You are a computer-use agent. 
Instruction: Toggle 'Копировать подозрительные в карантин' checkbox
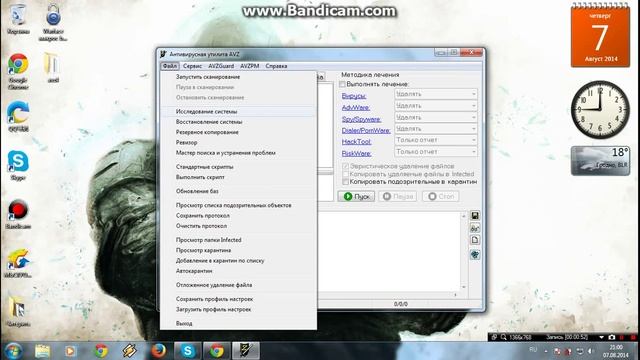346,182
